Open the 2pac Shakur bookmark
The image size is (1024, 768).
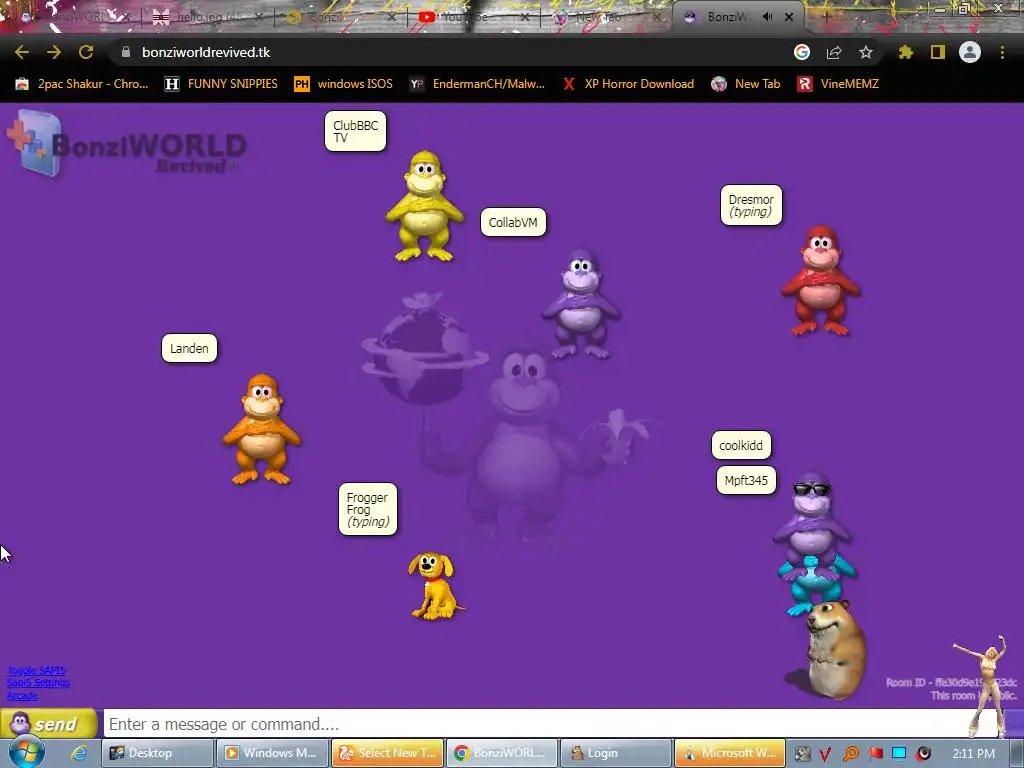[82, 84]
